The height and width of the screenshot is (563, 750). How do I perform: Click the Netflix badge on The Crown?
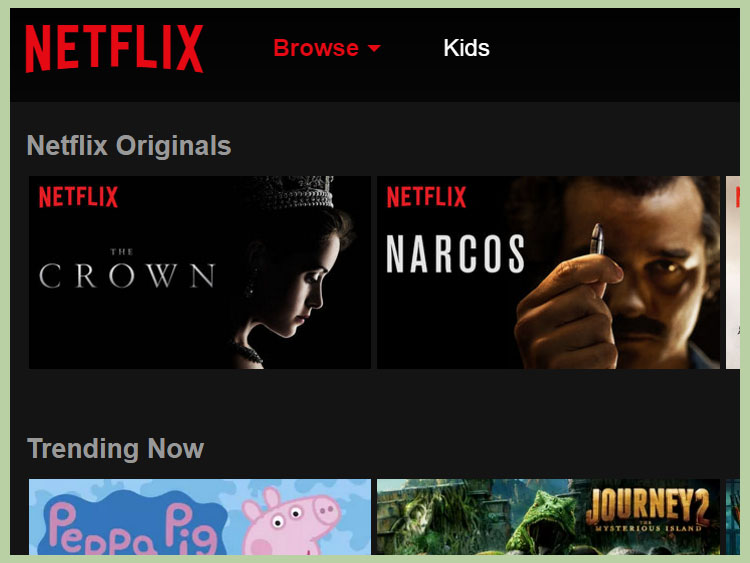78,197
